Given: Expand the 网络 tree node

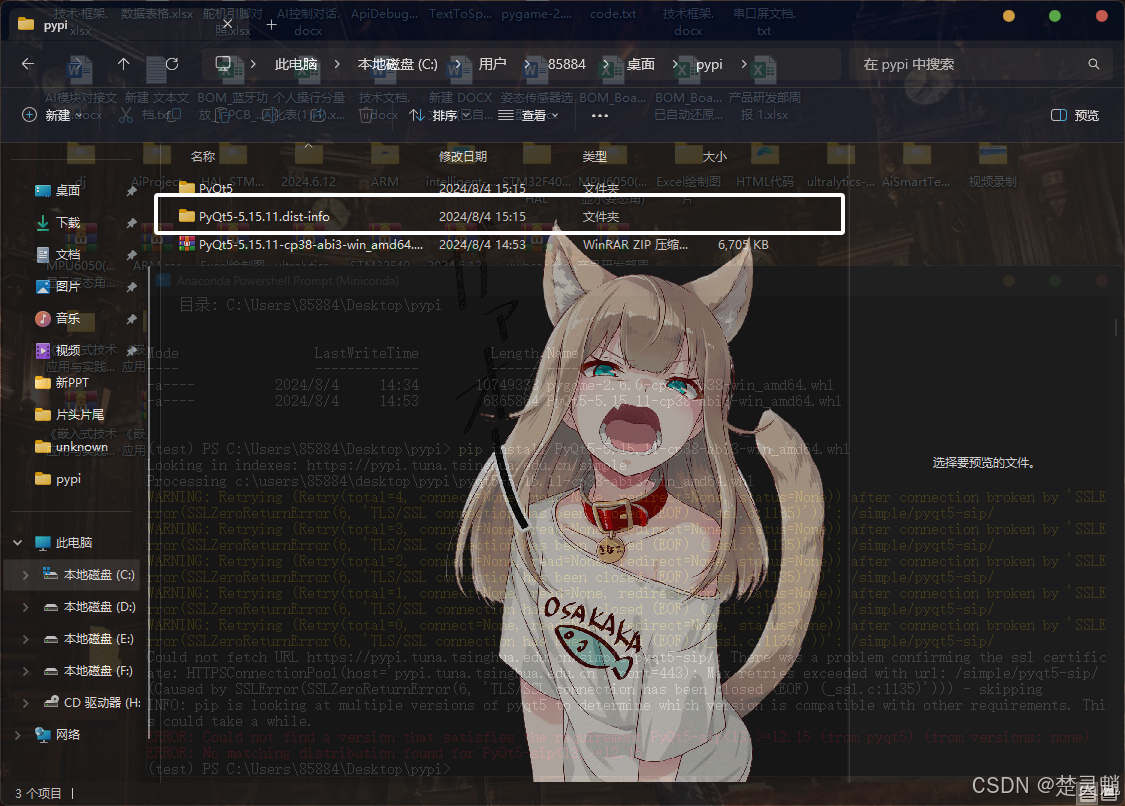Looking at the screenshot, I should point(17,734).
